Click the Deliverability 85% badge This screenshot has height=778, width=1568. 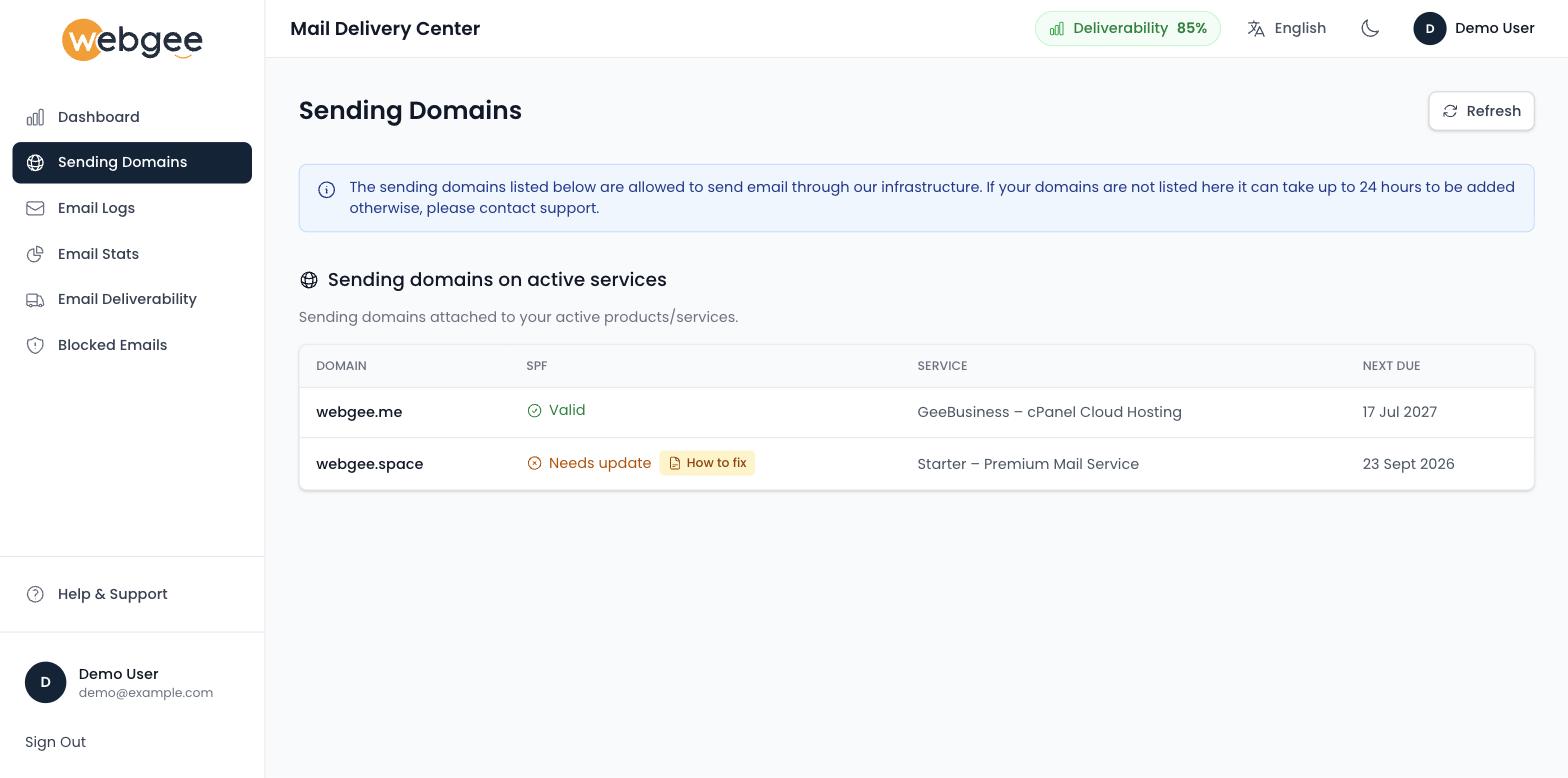tap(1128, 28)
